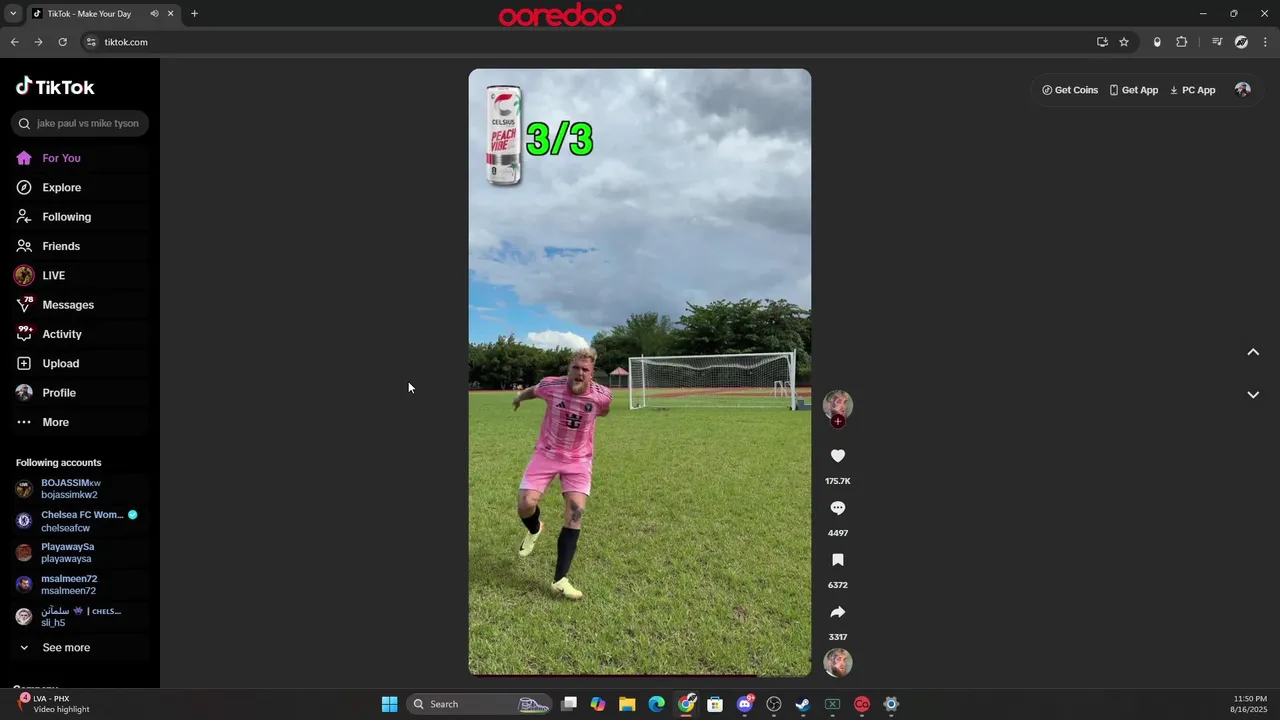Open Task View on taskbar
This screenshot has height=720, width=1280.
tap(569, 704)
